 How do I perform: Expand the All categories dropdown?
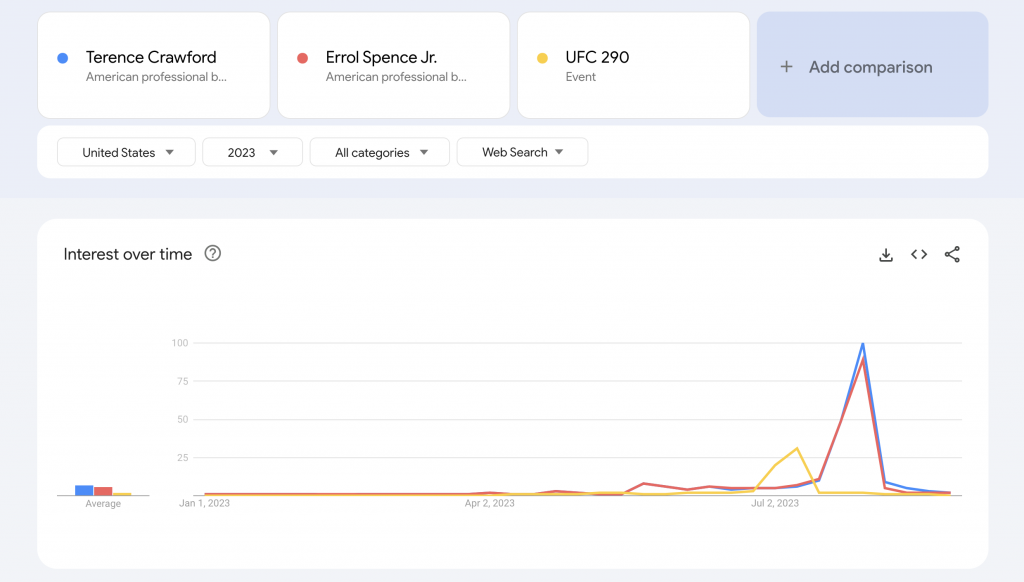point(380,152)
